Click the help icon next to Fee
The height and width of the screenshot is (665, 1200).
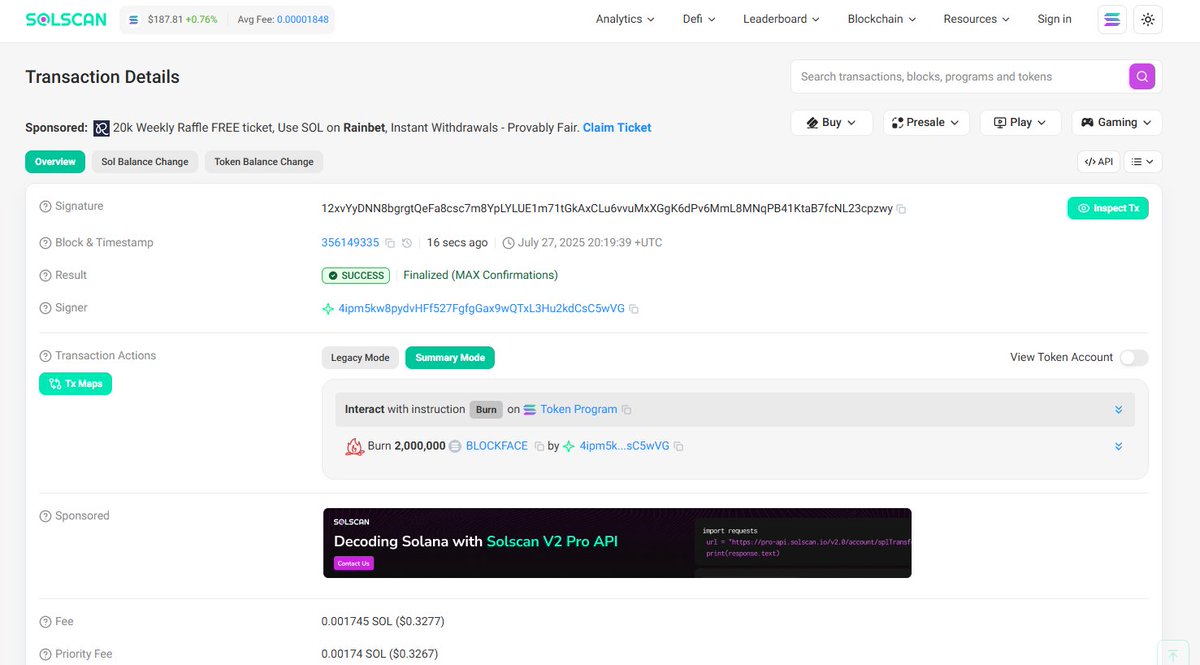[45, 622]
